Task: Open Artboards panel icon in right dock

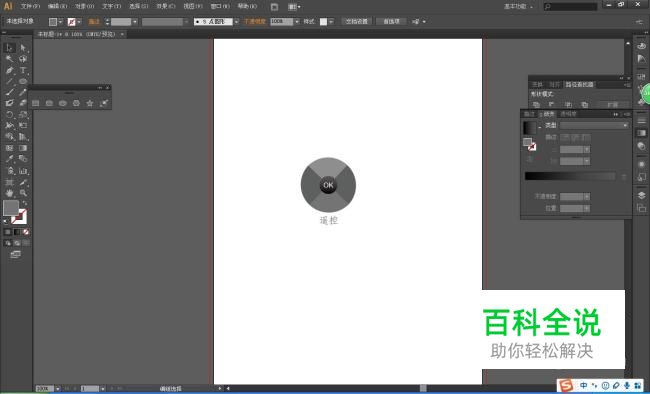Action: click(x=641, y=207)
